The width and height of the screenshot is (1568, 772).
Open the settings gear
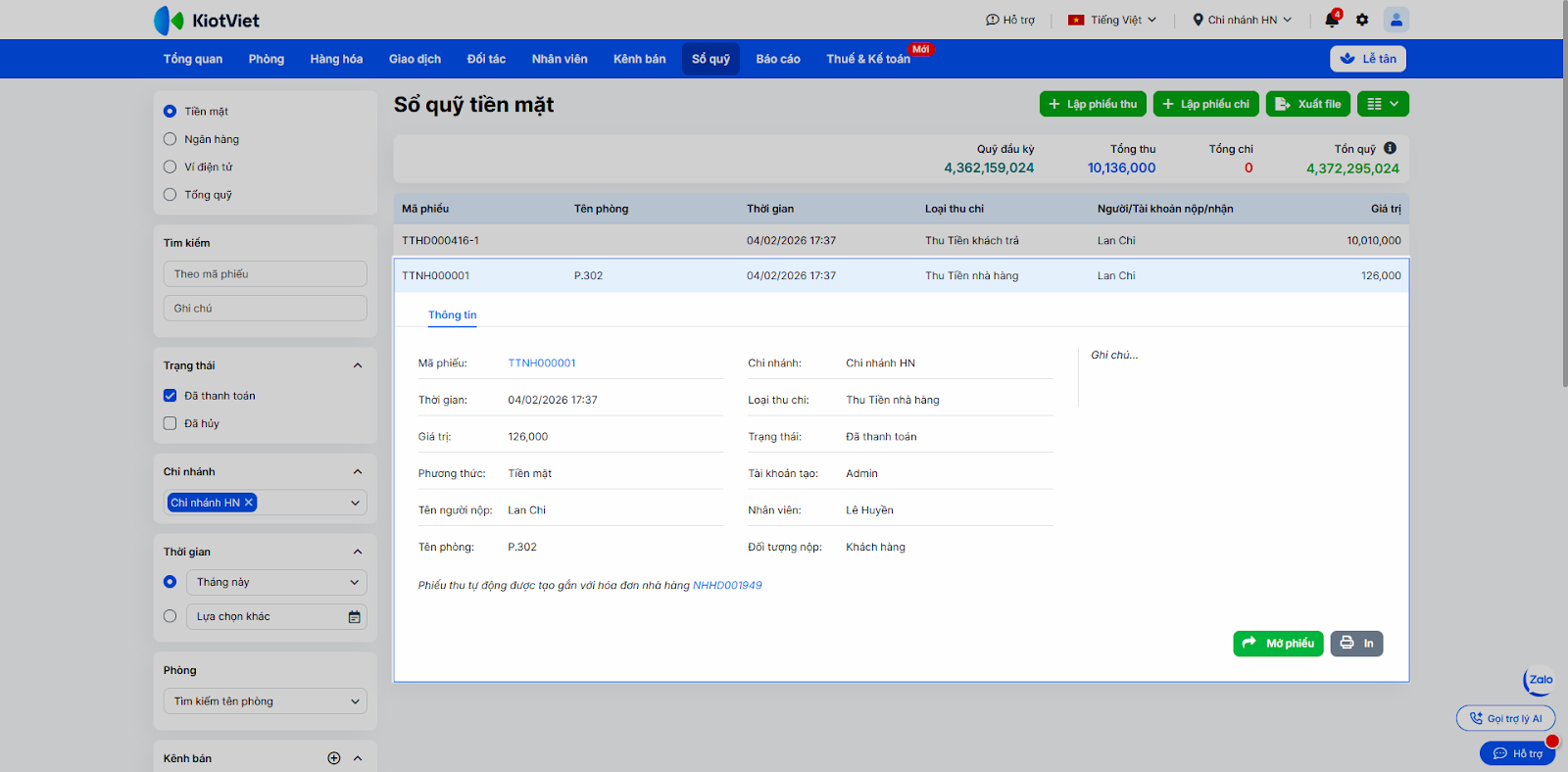point(1362,20)
